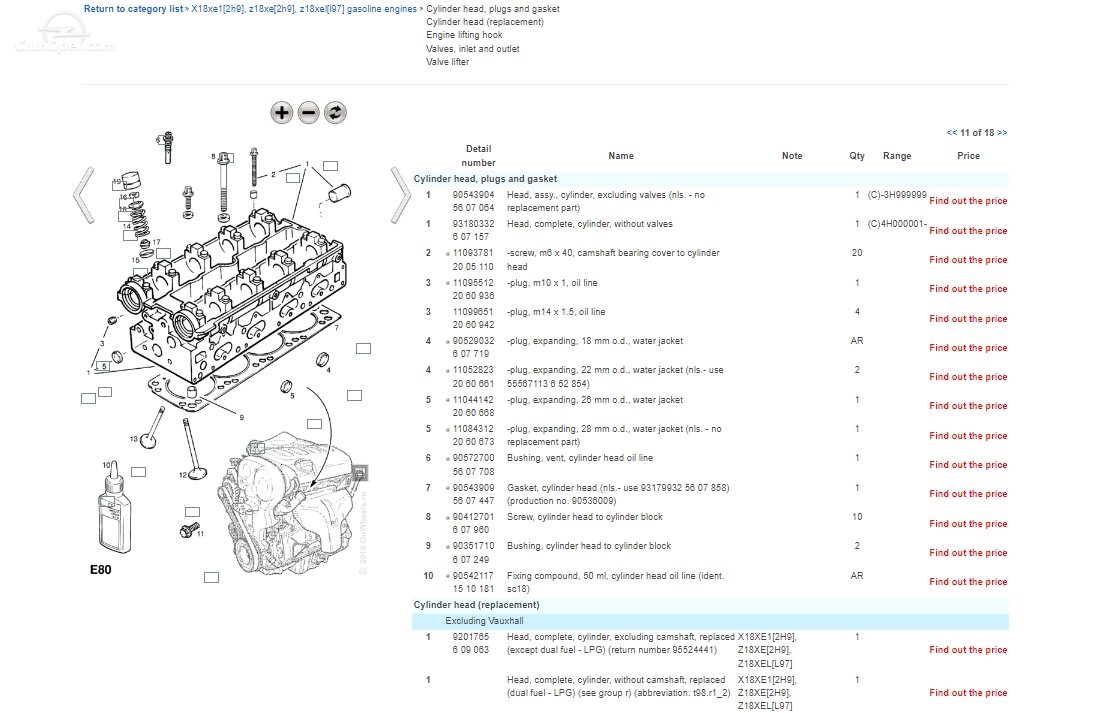This screenshot has width=1111, height=713.
Task: Click the Qty column header
Action: coord(857,156)
